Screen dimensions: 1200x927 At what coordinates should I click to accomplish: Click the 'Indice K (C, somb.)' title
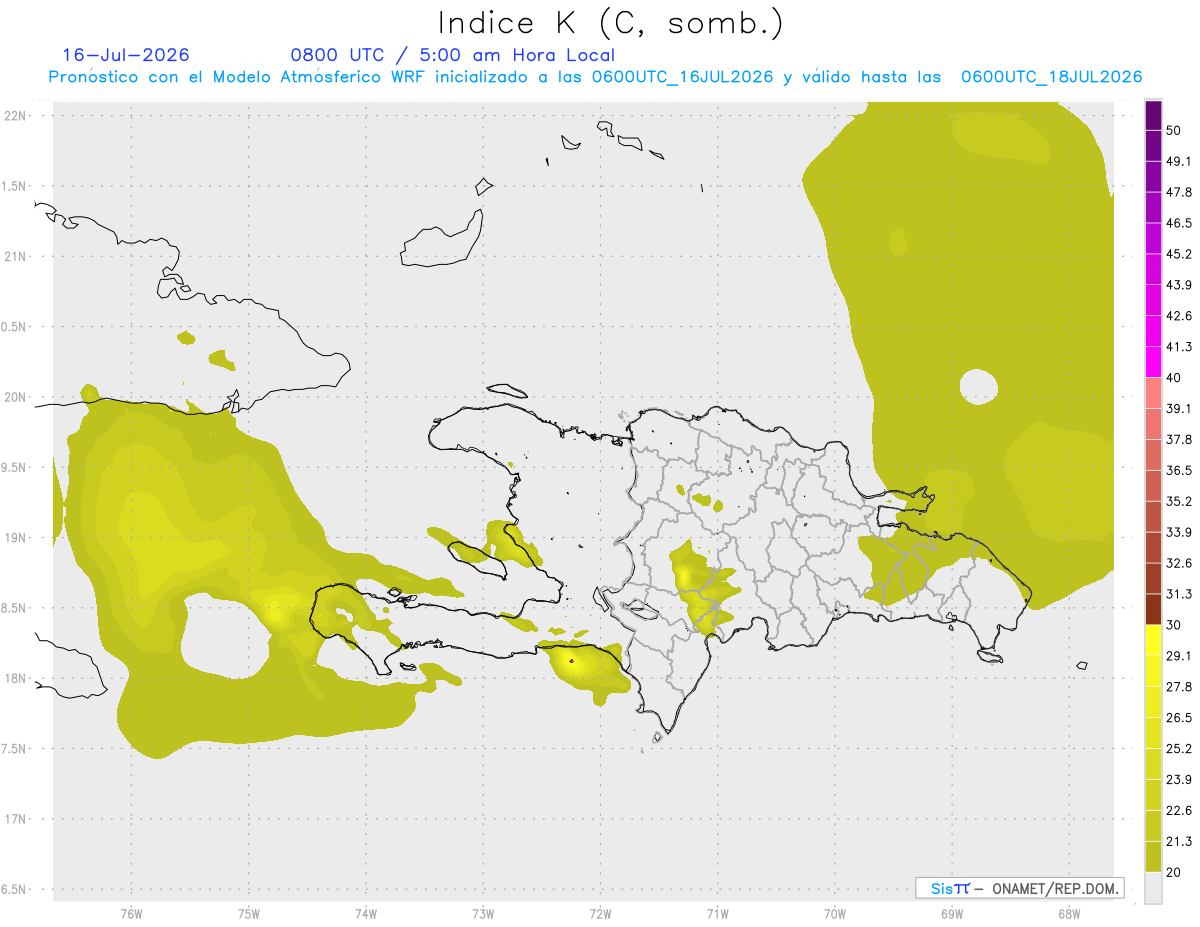click(x=609, y=23)
